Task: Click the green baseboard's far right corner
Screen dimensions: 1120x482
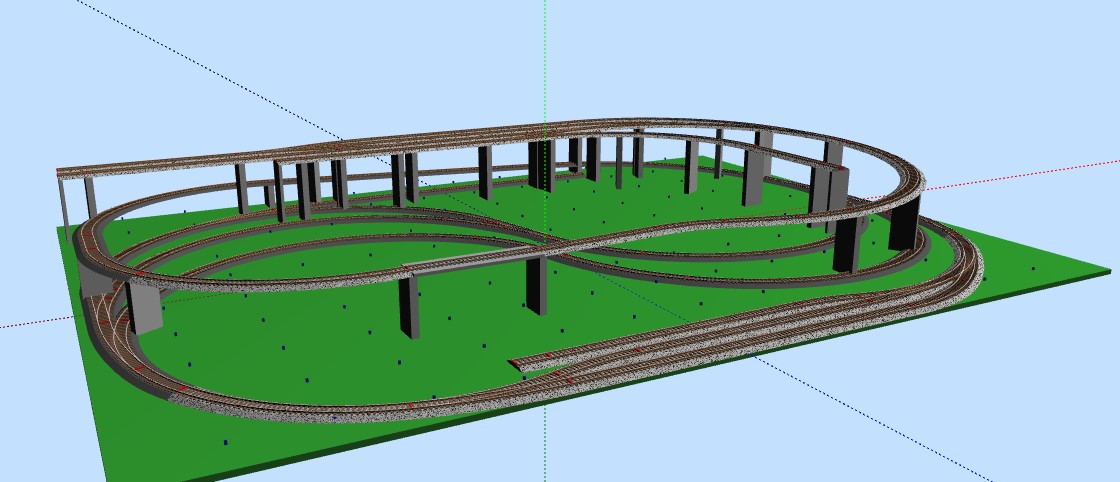Action: 1108,269
